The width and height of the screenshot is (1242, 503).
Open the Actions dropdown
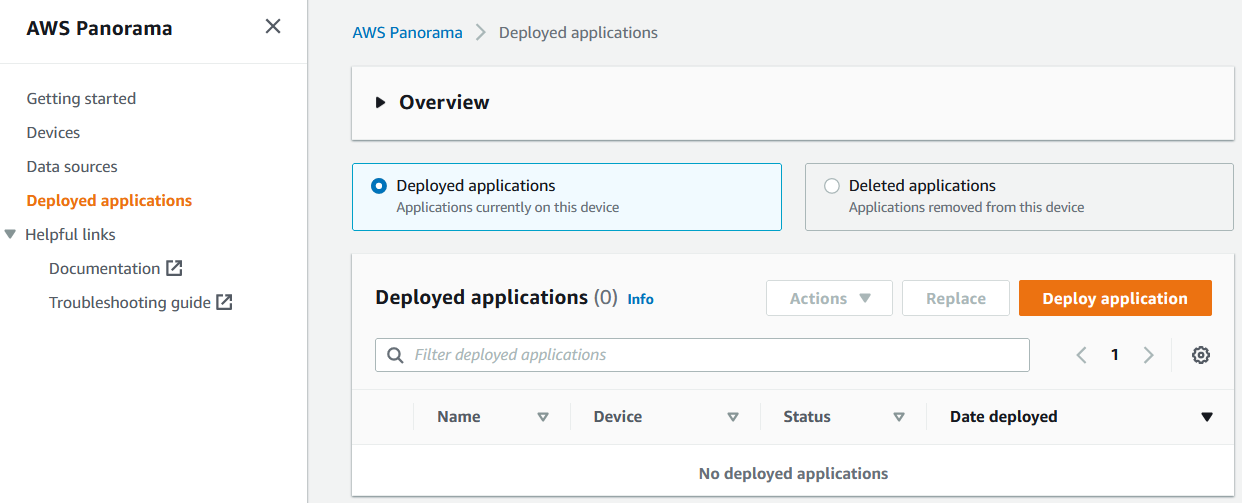click(829, 298)
